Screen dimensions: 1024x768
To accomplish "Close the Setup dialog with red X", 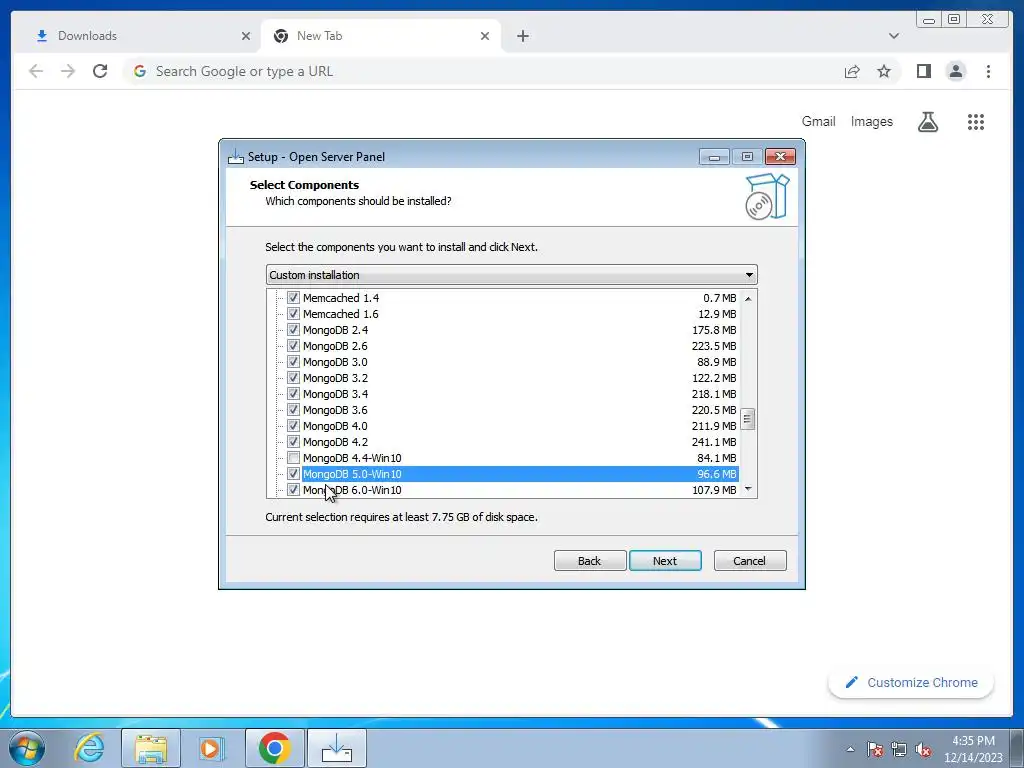I will click(x=780, y=157).
